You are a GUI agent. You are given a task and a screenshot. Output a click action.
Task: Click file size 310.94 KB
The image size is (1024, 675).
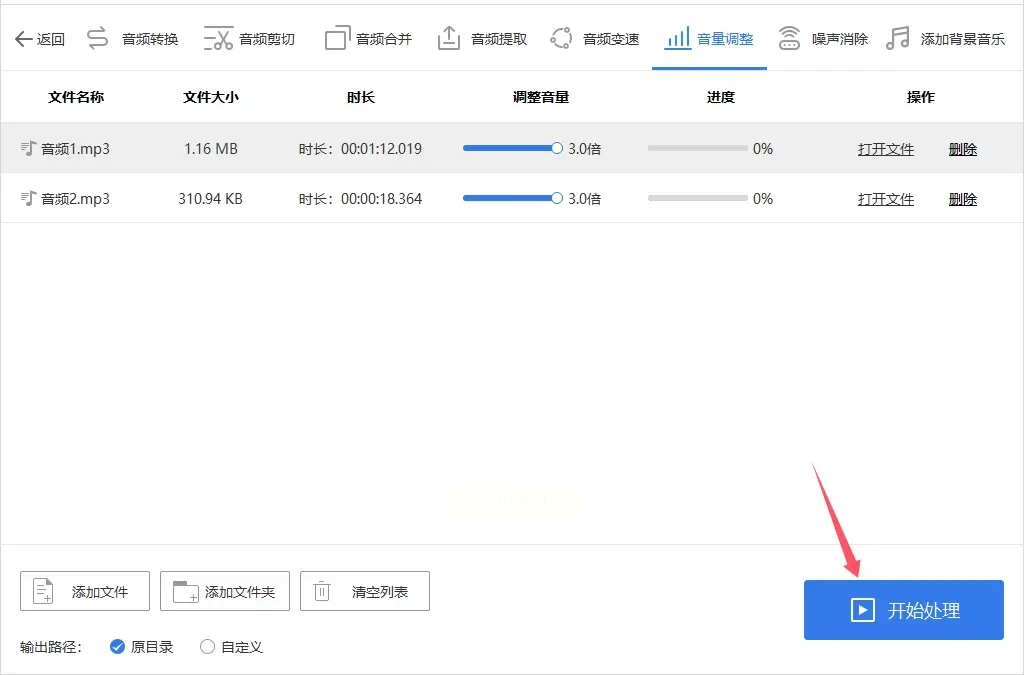pyautogui.click(x=210, y=198)
